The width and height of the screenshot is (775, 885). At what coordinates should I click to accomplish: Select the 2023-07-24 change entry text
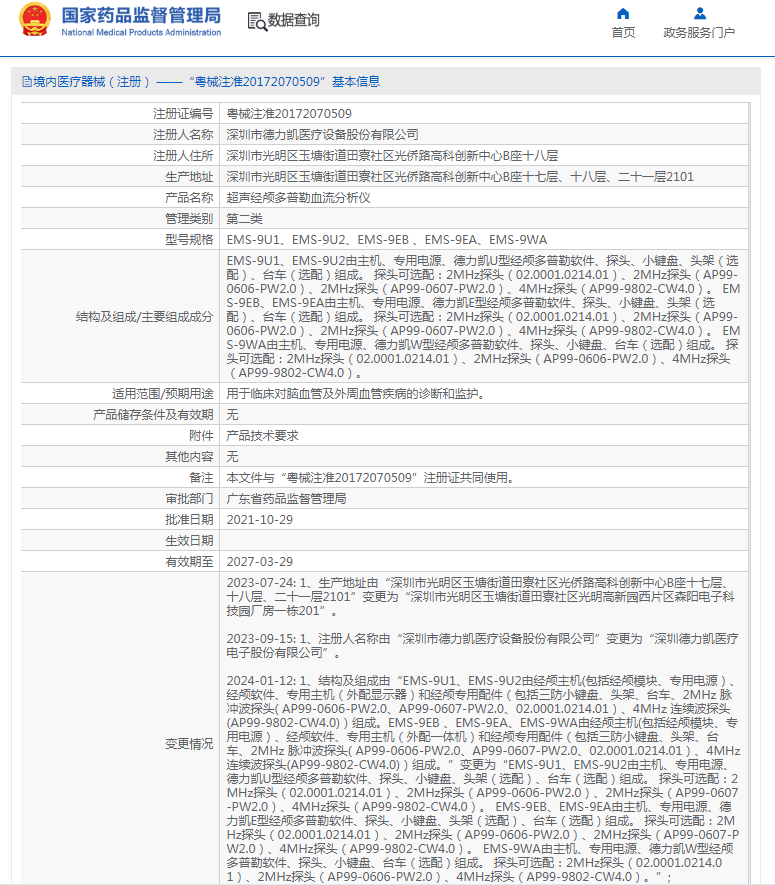pyautogui.click(x=481, y=597)
